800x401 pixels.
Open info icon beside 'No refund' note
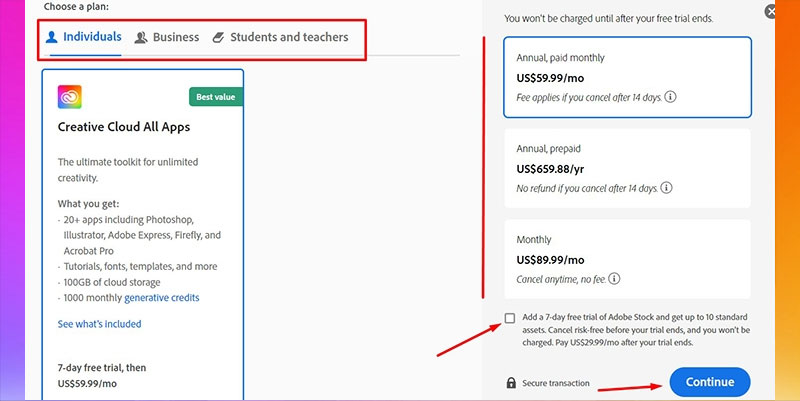click(666, 187)
